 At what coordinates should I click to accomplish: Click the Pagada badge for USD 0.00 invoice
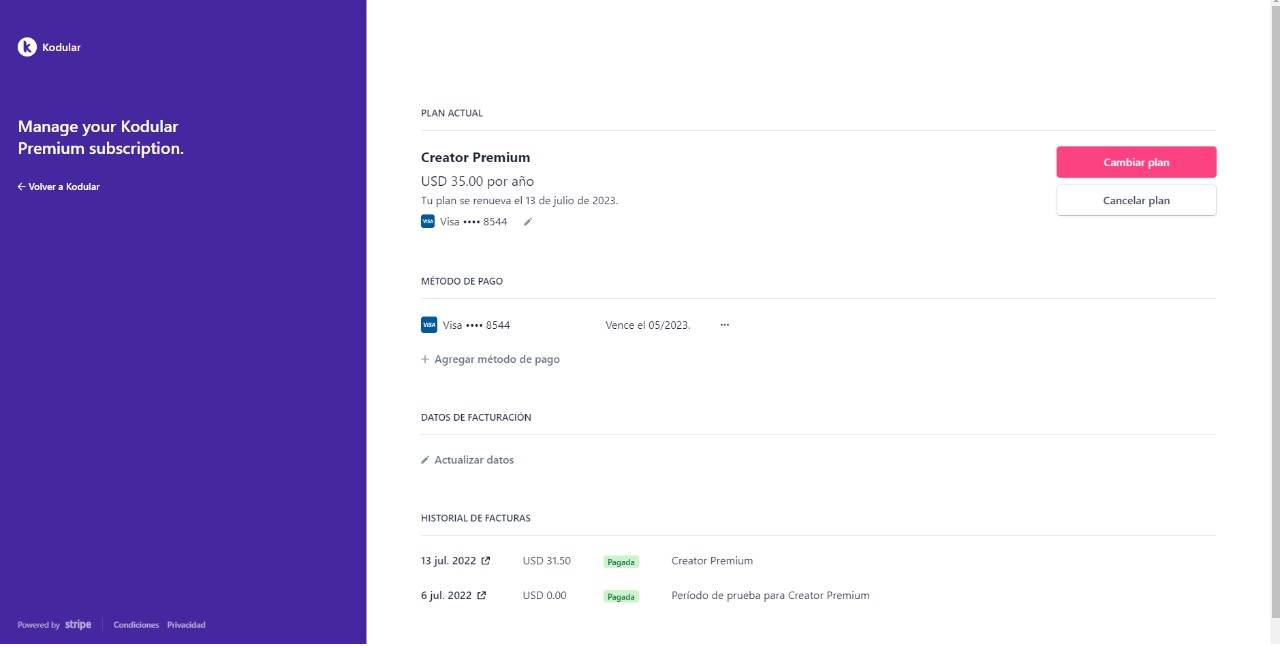[621, 597]
